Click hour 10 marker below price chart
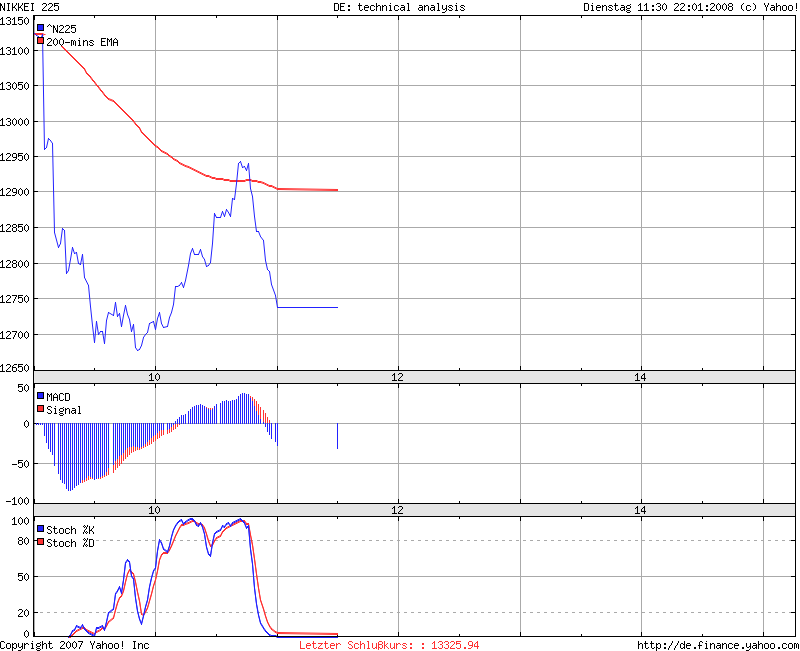Screen dimensions: 800x651 tap(155, 377)
